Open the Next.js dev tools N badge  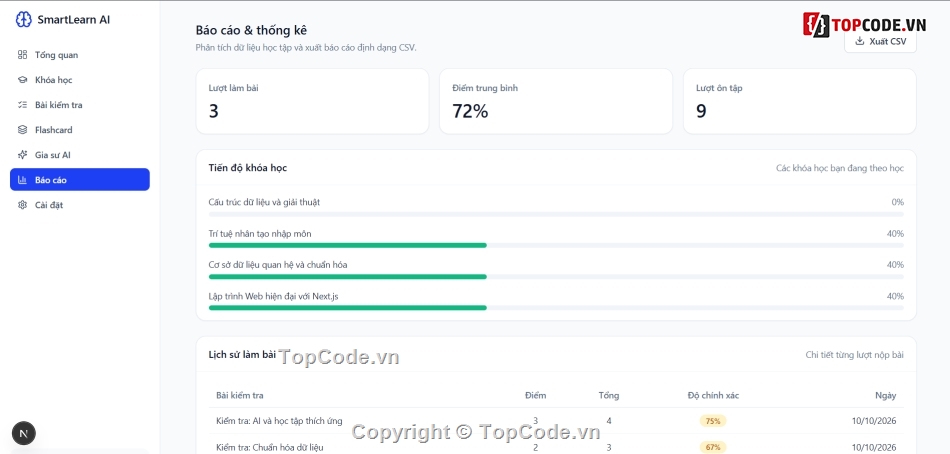pyautogui.click(x=24, y=433)
